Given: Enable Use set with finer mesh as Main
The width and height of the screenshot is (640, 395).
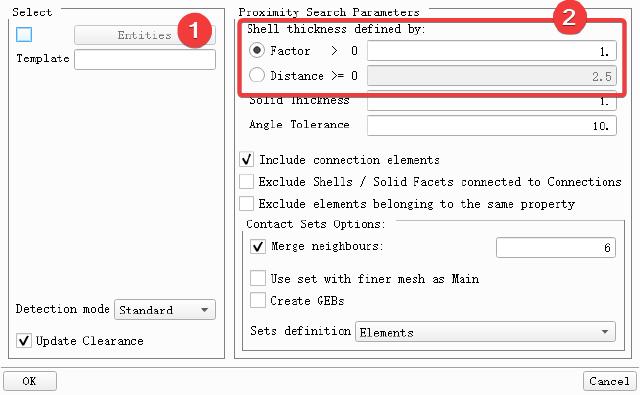Looking at the screenshot, I should (258, 278).
